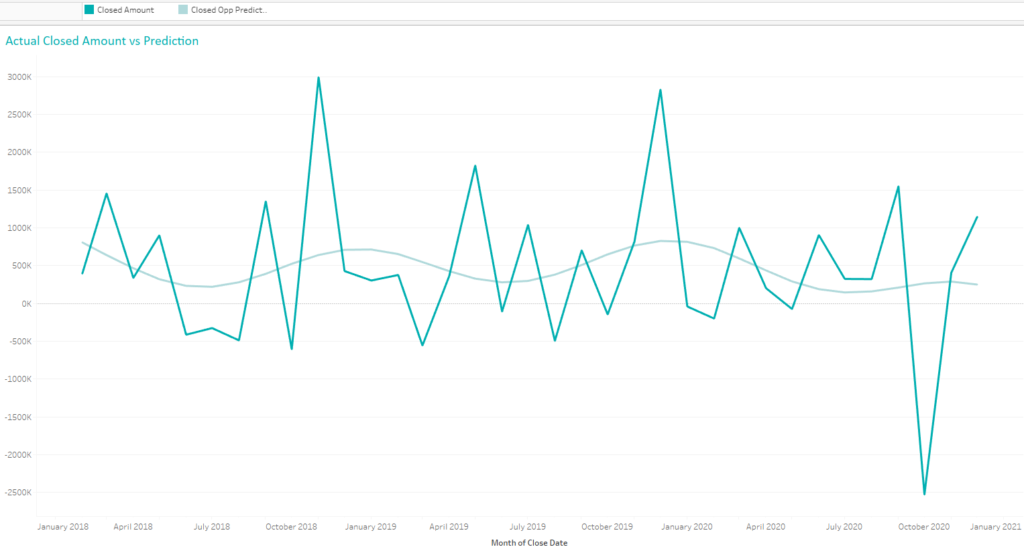1024x547 pixels.
Task: Click the lowest data point near October 2020
Action: pyautogui.click(x=924, y=494)
